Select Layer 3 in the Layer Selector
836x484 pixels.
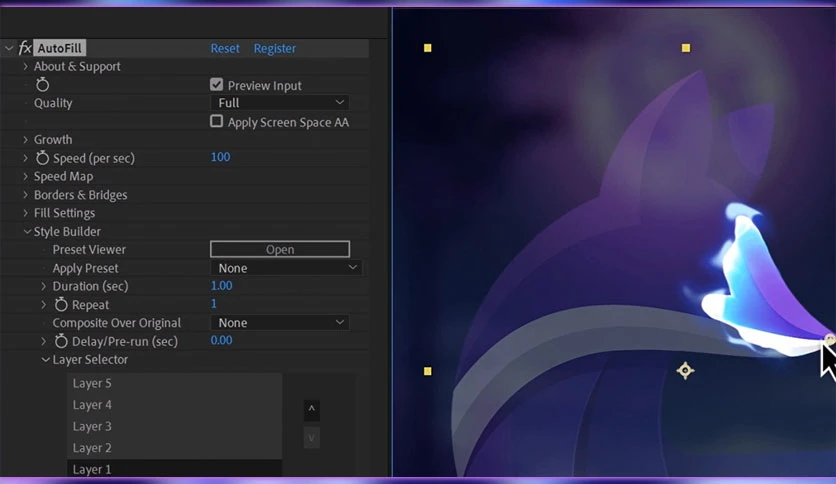[174, 426]
